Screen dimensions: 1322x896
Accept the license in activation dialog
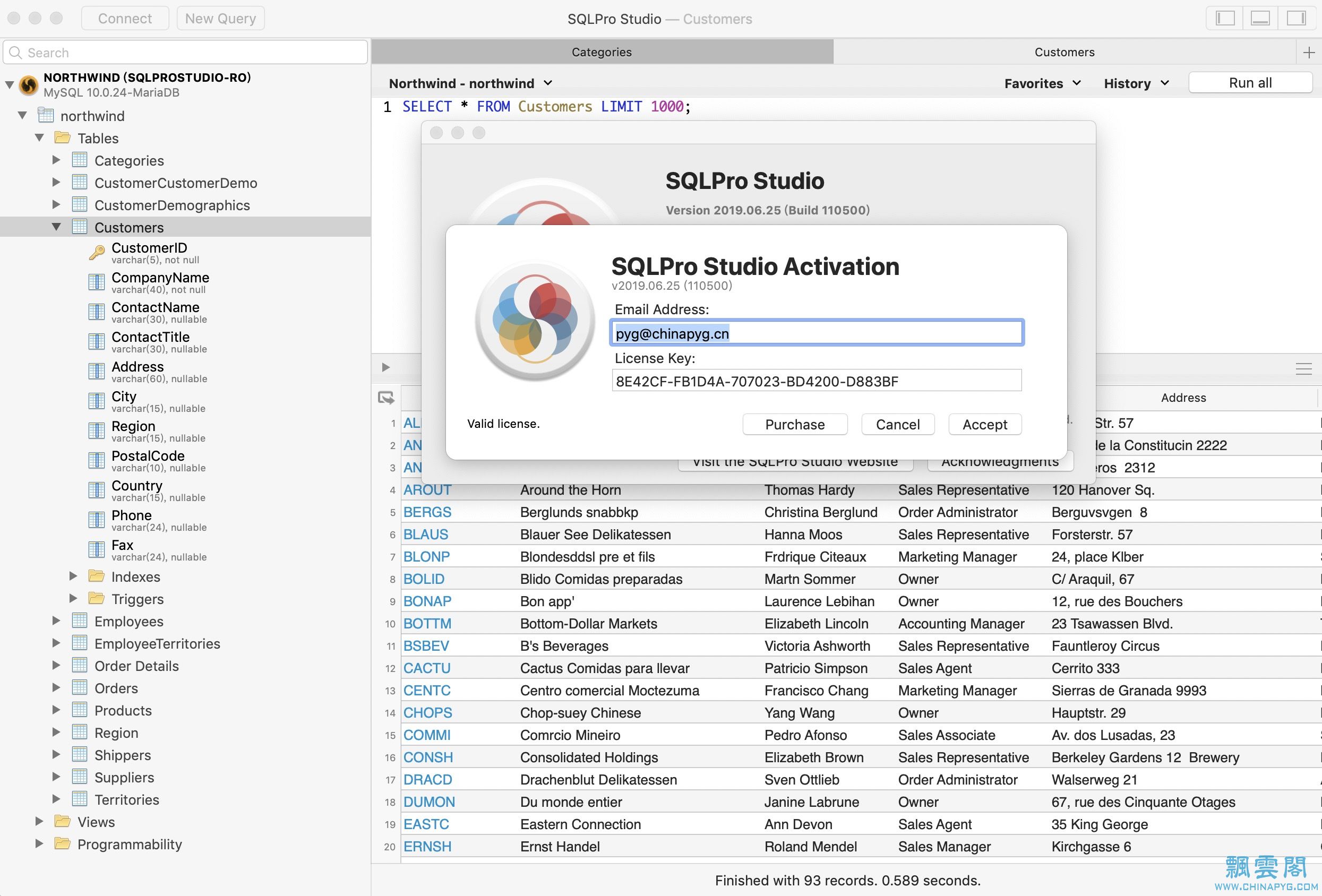point(985,425)
